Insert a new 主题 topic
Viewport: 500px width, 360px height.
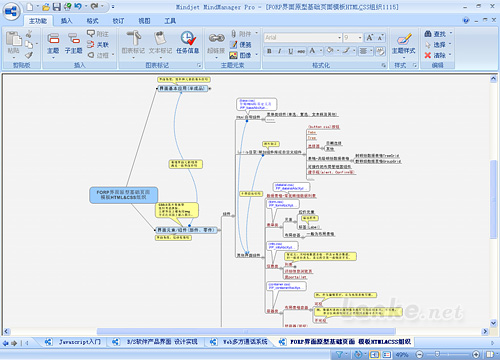(x=53, y=43)
